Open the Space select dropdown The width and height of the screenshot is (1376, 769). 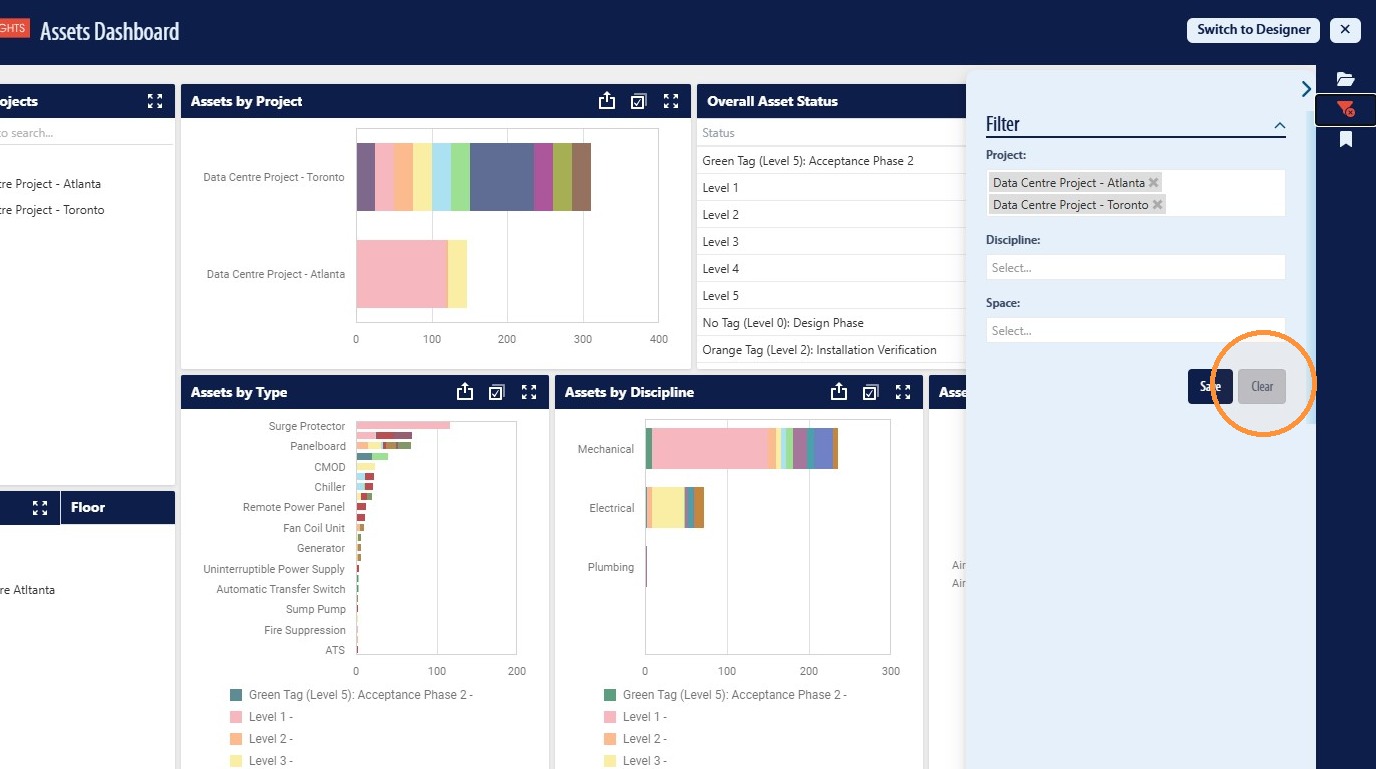1135,330
